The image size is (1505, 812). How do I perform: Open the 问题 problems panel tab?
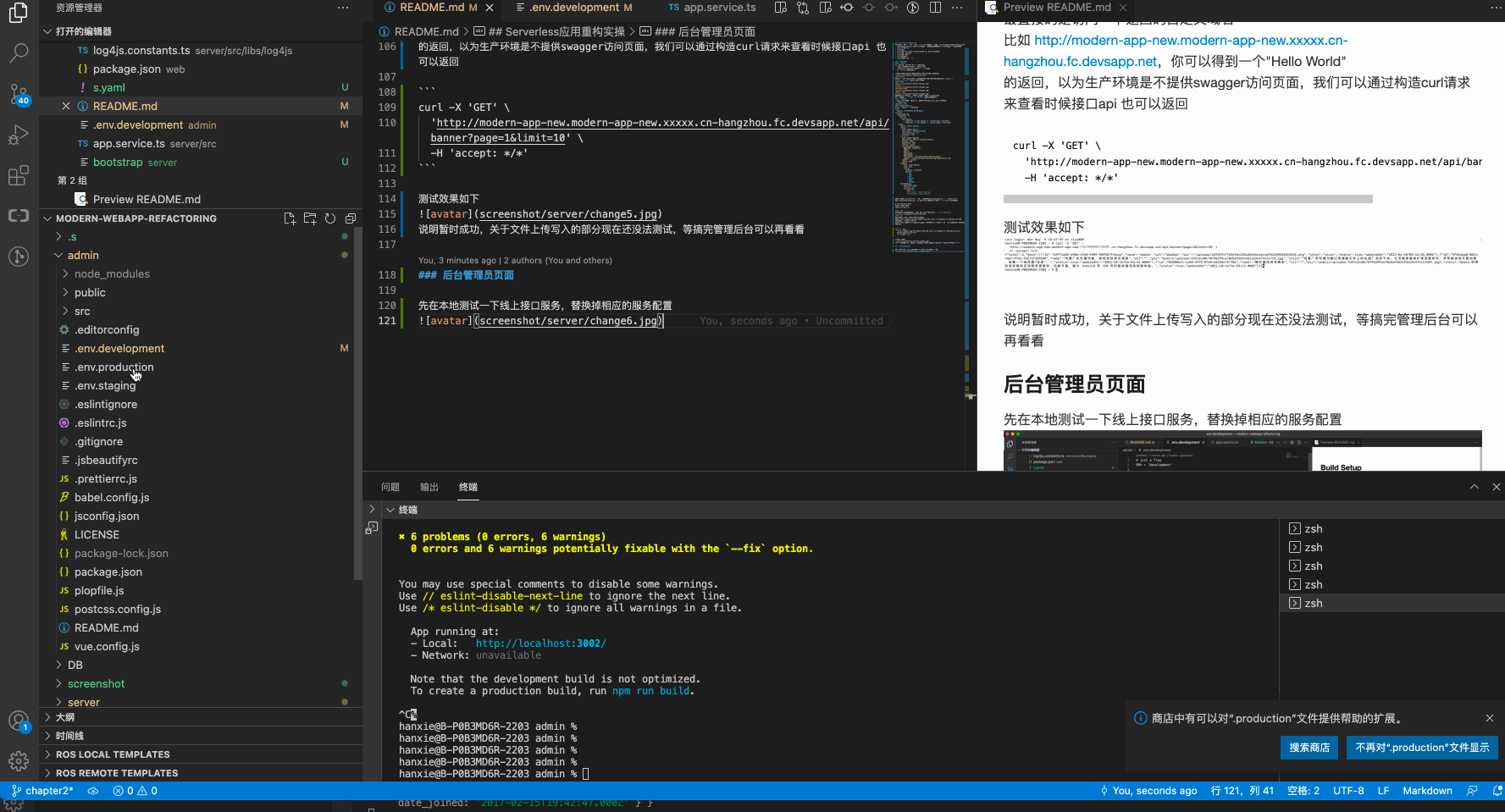point(390,487)
